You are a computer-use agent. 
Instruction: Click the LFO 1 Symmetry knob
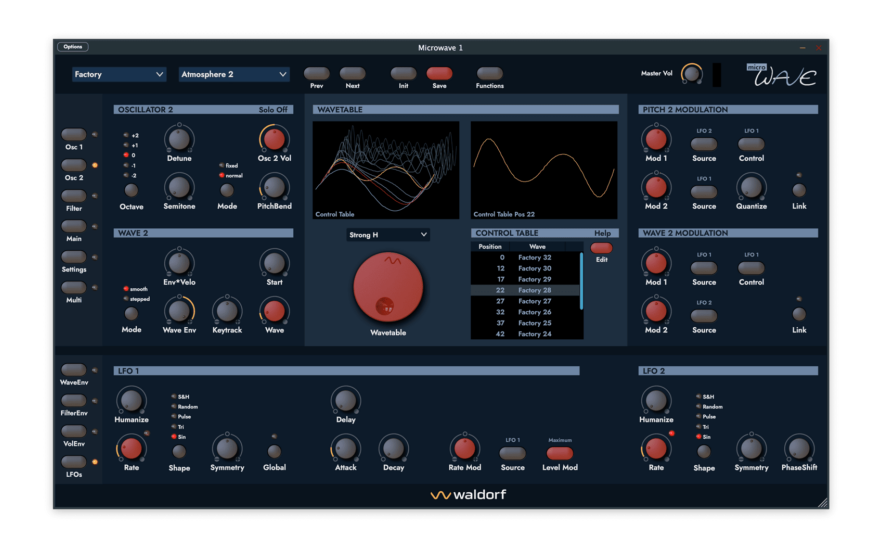227,448
